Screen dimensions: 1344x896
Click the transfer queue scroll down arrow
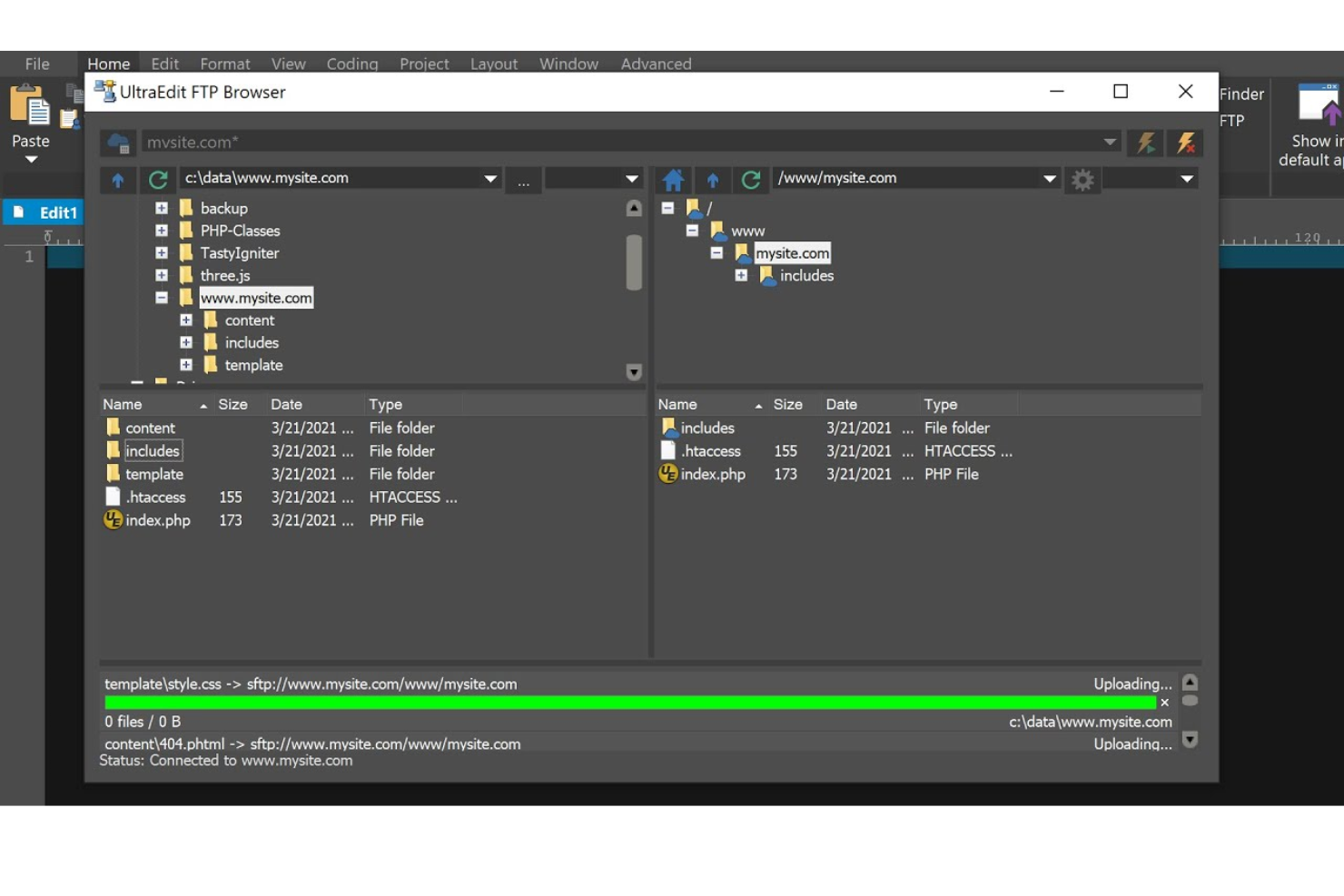pos(1190,740)
